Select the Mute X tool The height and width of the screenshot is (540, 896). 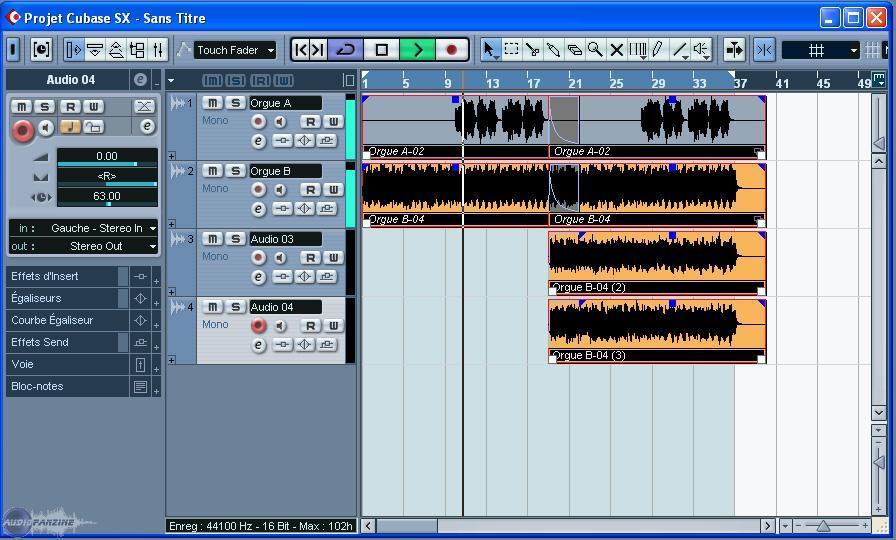617,50
